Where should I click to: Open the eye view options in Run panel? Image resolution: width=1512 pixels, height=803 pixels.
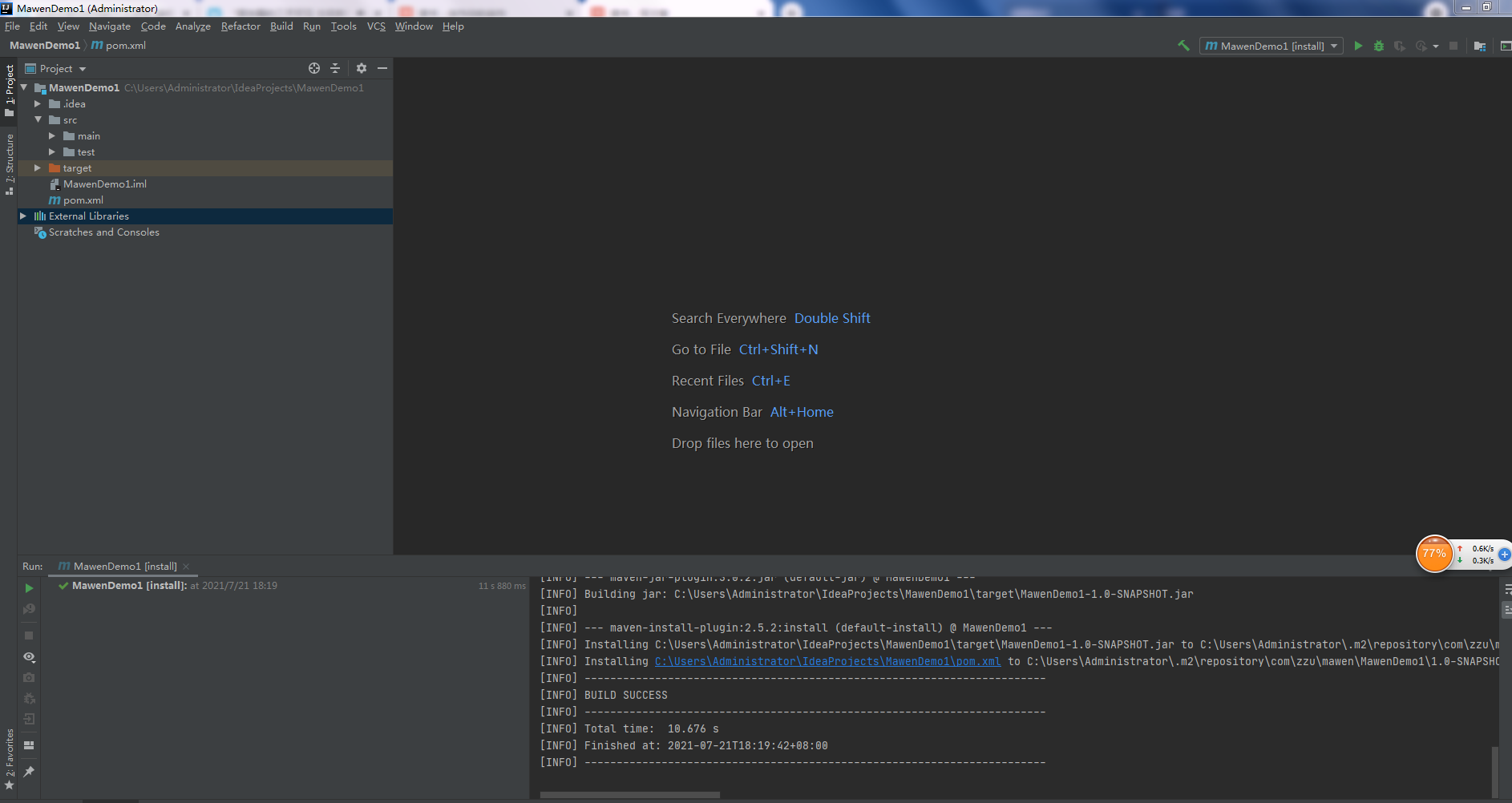click(29, 657)
